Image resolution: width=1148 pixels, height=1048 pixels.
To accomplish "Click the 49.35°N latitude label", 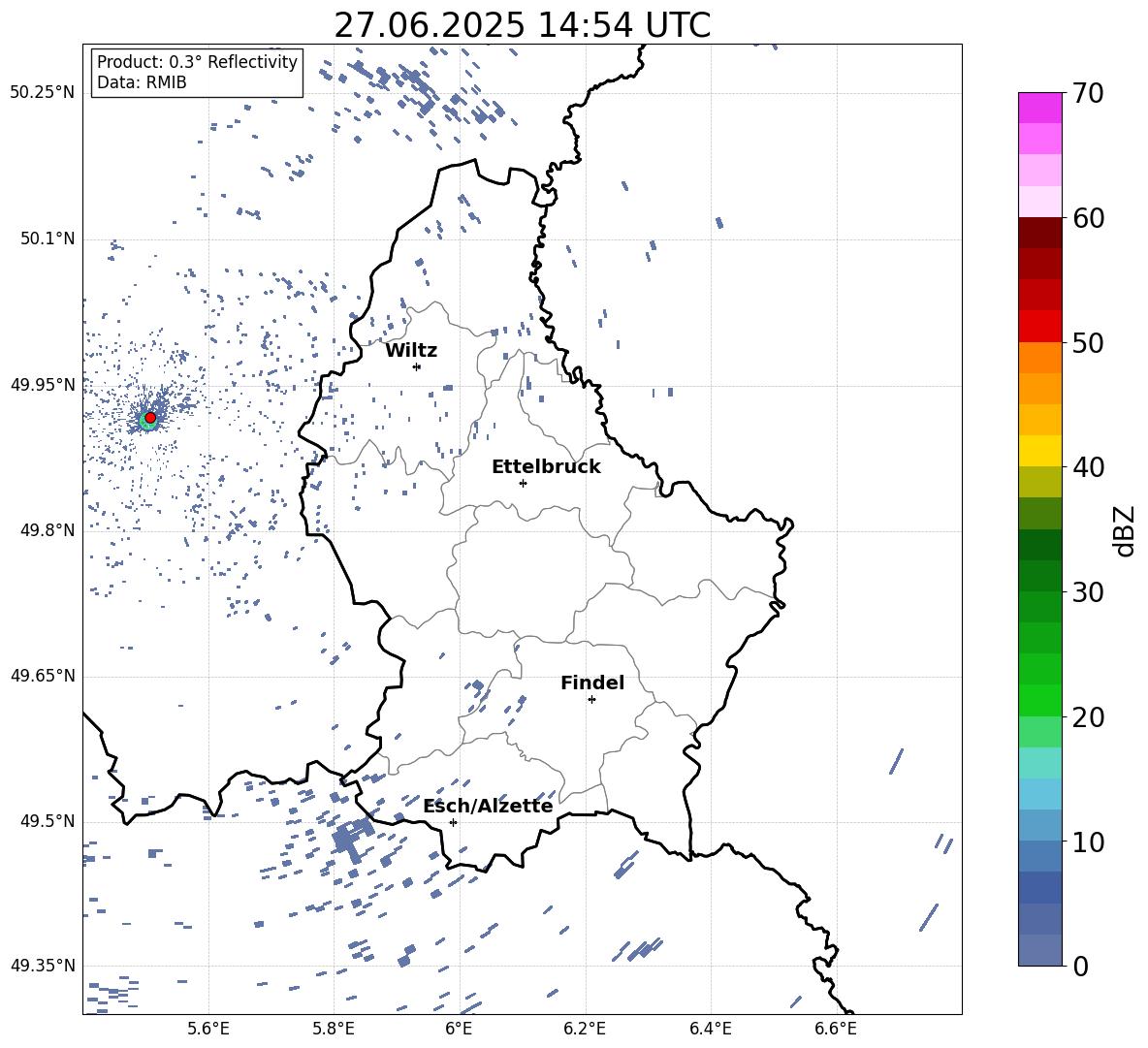I will tap(43, 966).
